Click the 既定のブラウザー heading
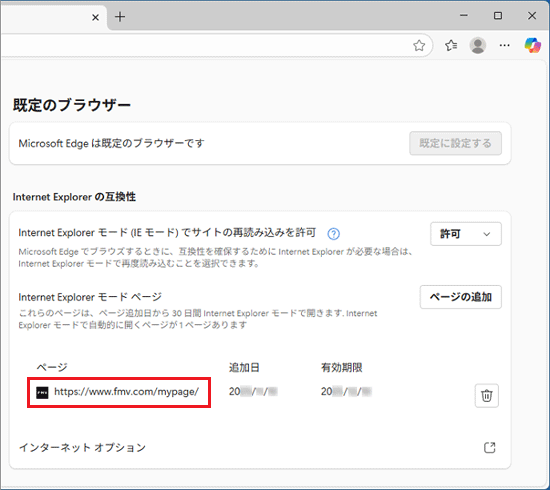 pyautogui.click(x=72, y=105)
